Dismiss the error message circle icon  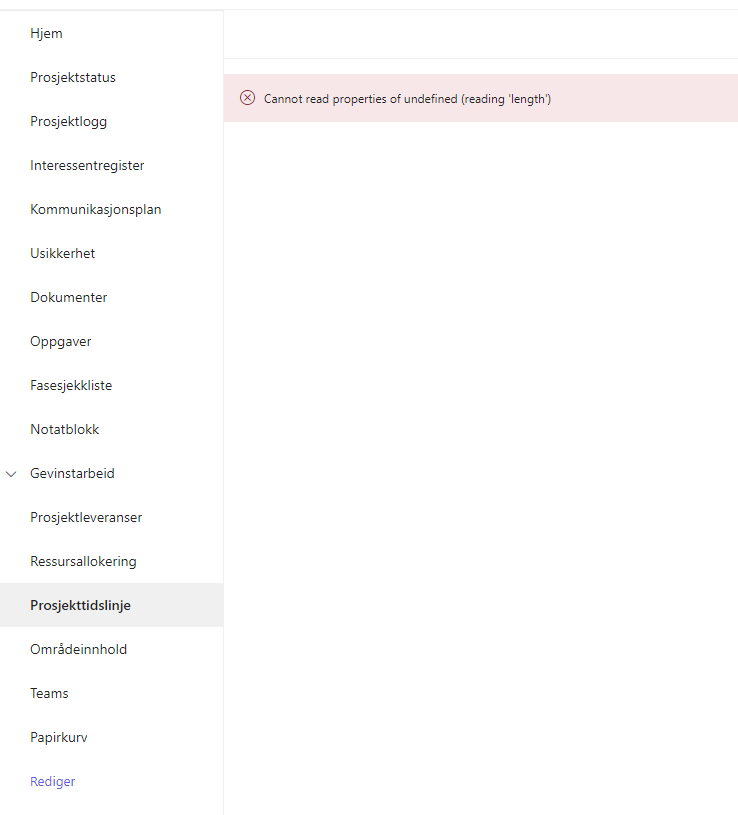click(247, 97)
